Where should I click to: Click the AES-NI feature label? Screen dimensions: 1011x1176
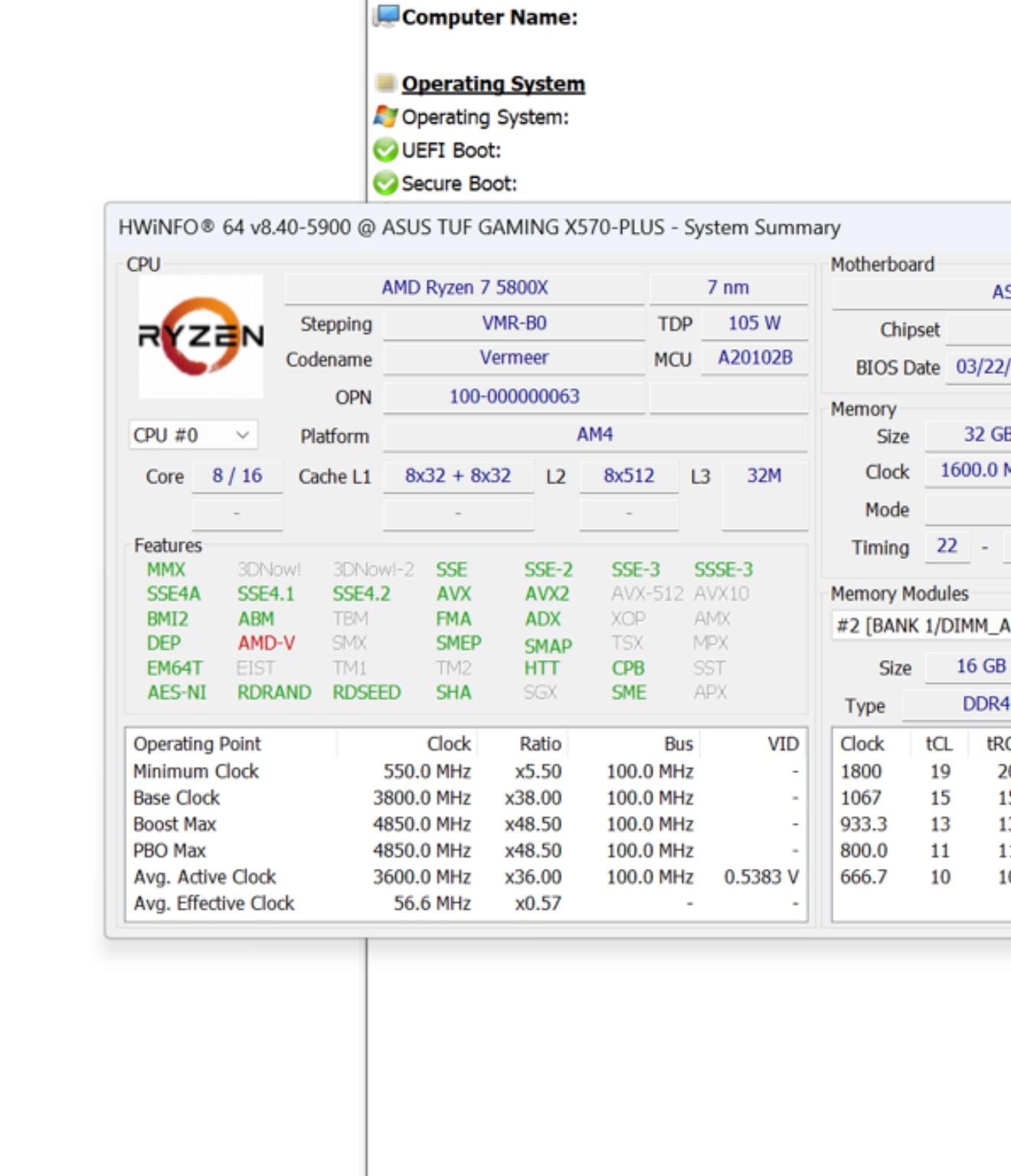click(x=177, y=693)
